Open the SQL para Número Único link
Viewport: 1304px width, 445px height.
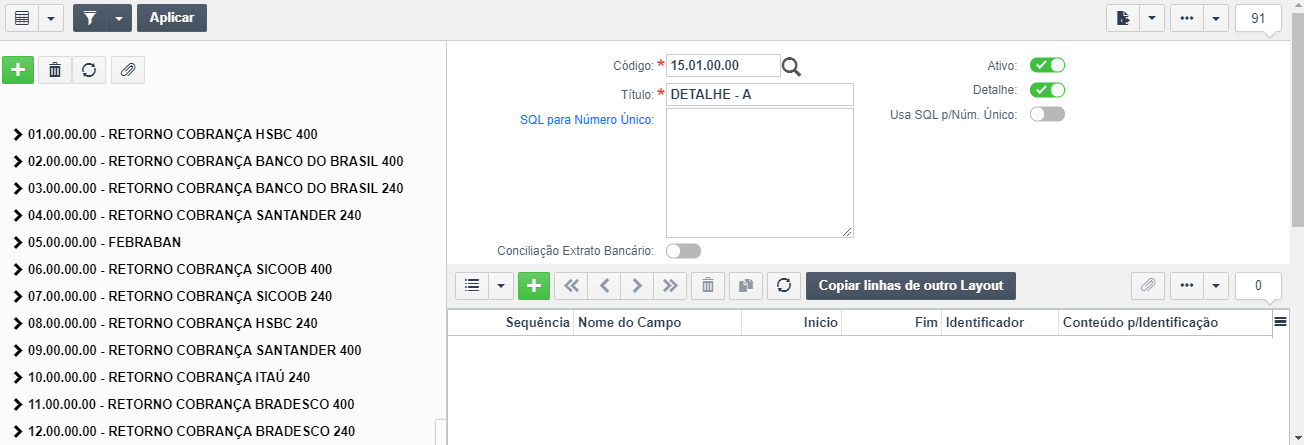tap(586, 120)
